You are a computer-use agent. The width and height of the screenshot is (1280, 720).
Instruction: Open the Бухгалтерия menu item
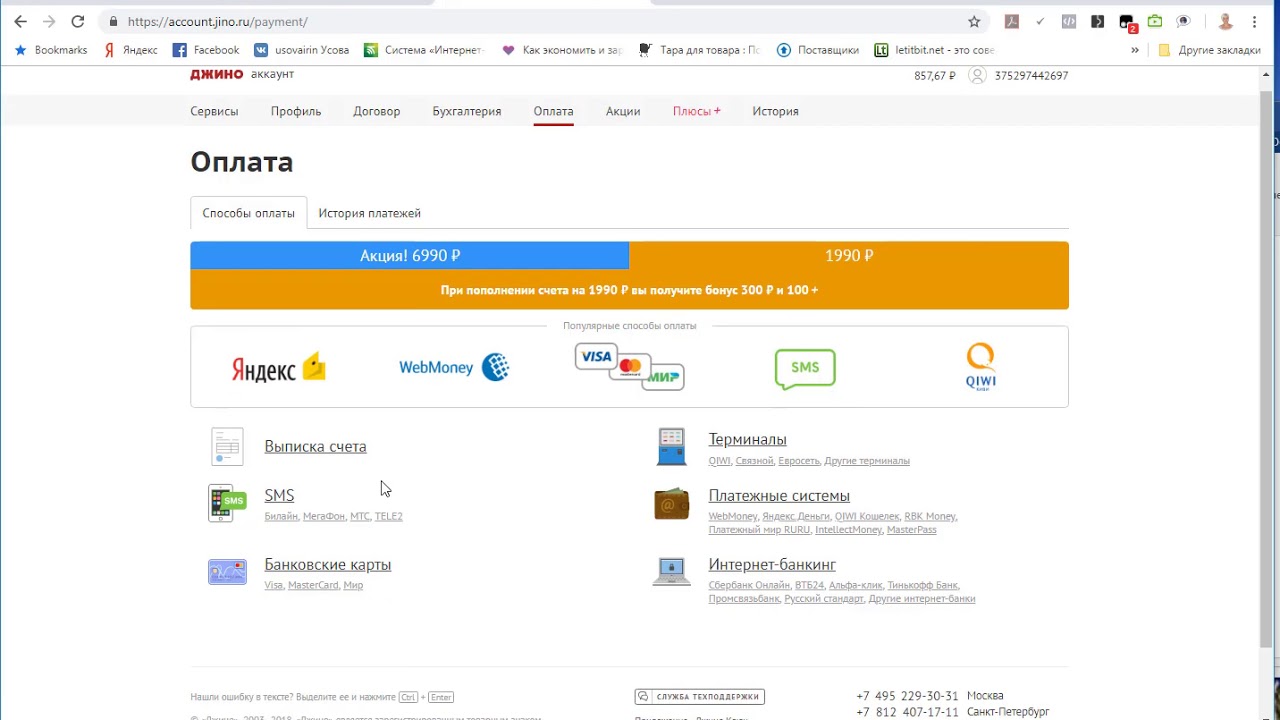tap(467, 111)
